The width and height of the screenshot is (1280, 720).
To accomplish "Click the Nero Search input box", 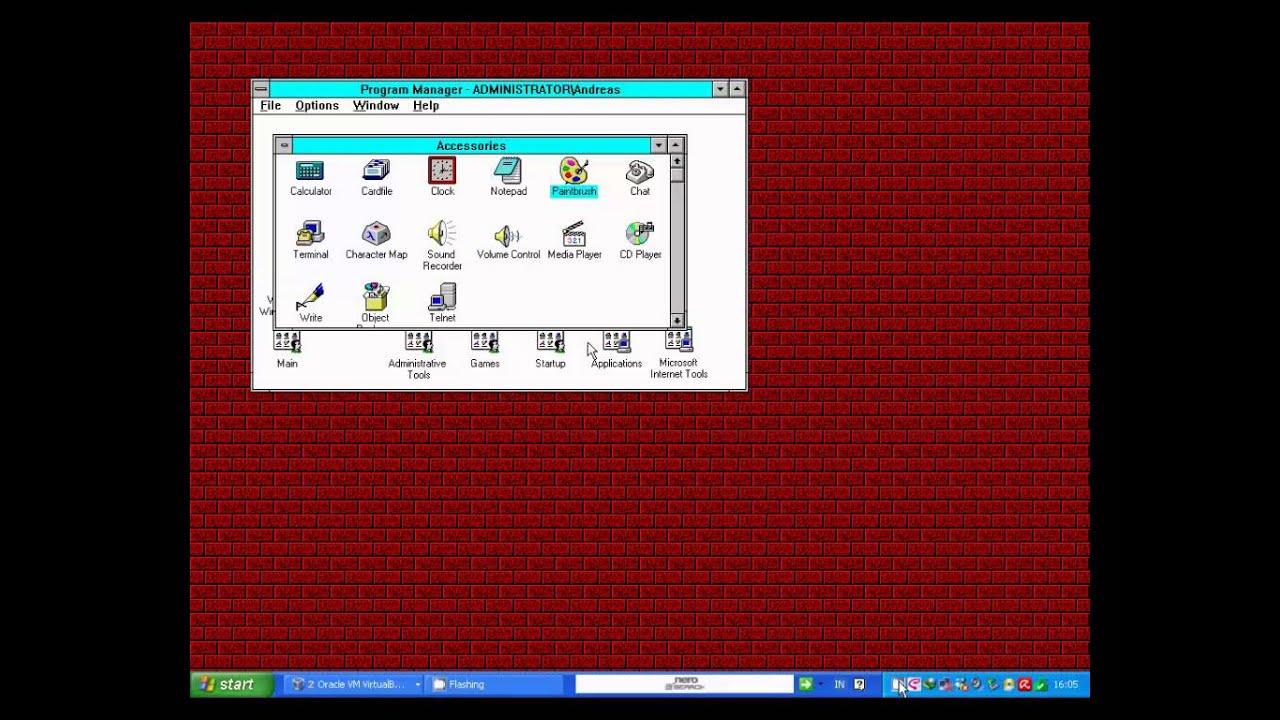I will [684, 684].
